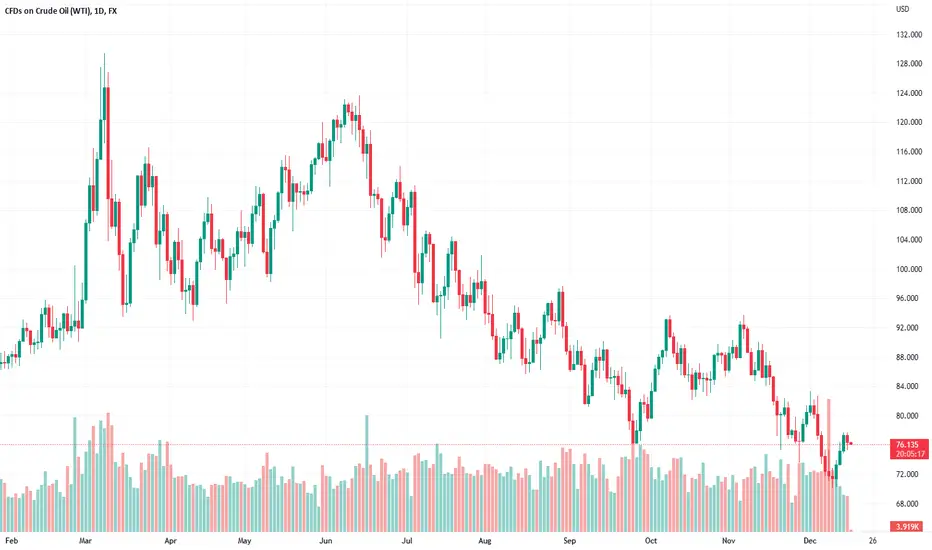Click the Mar label on the time axis
The height and width of the screenshot is (550, 932).
point(86,540)
